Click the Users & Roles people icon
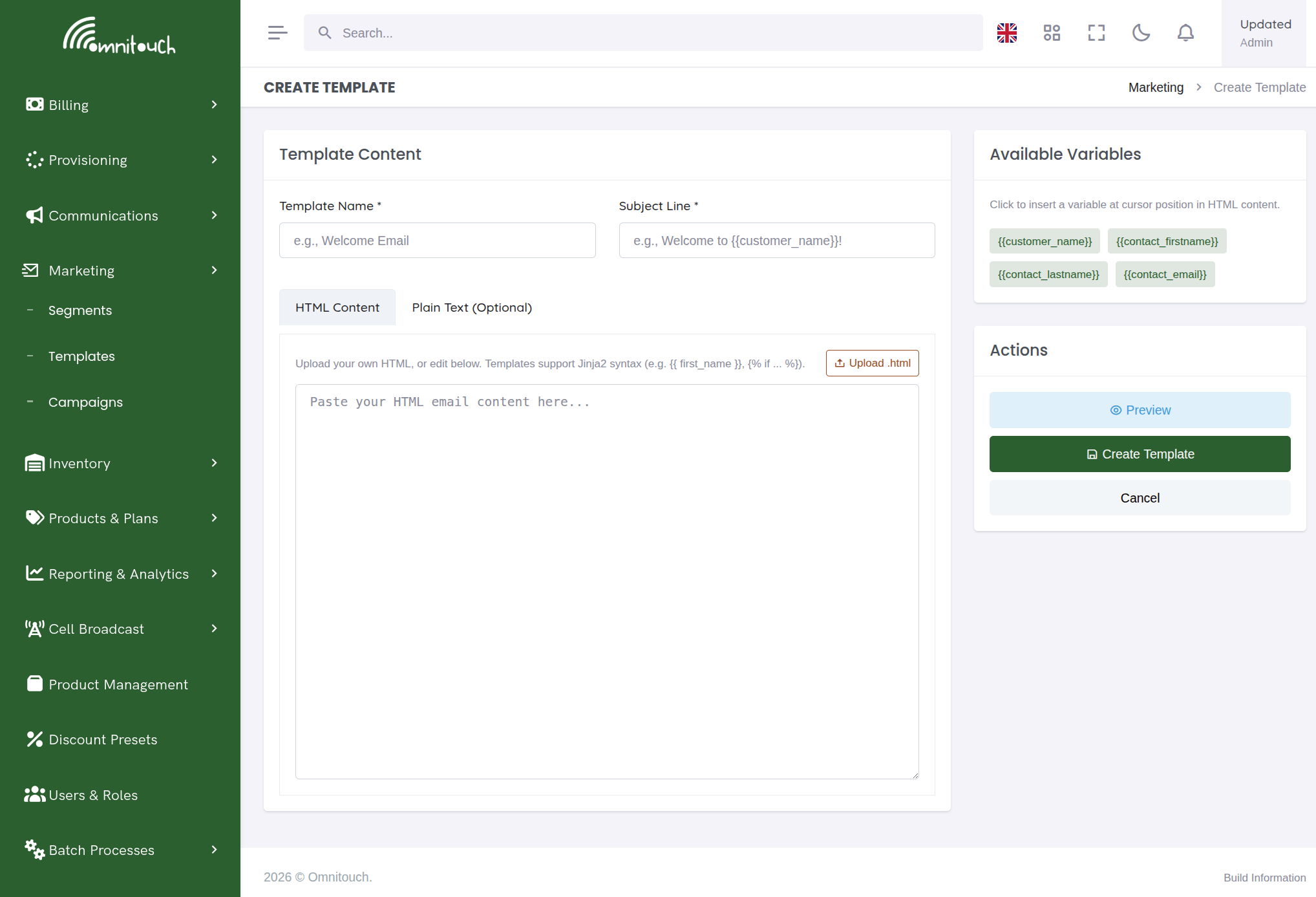Screen dimensions: 1316x897 click(34, 794)
